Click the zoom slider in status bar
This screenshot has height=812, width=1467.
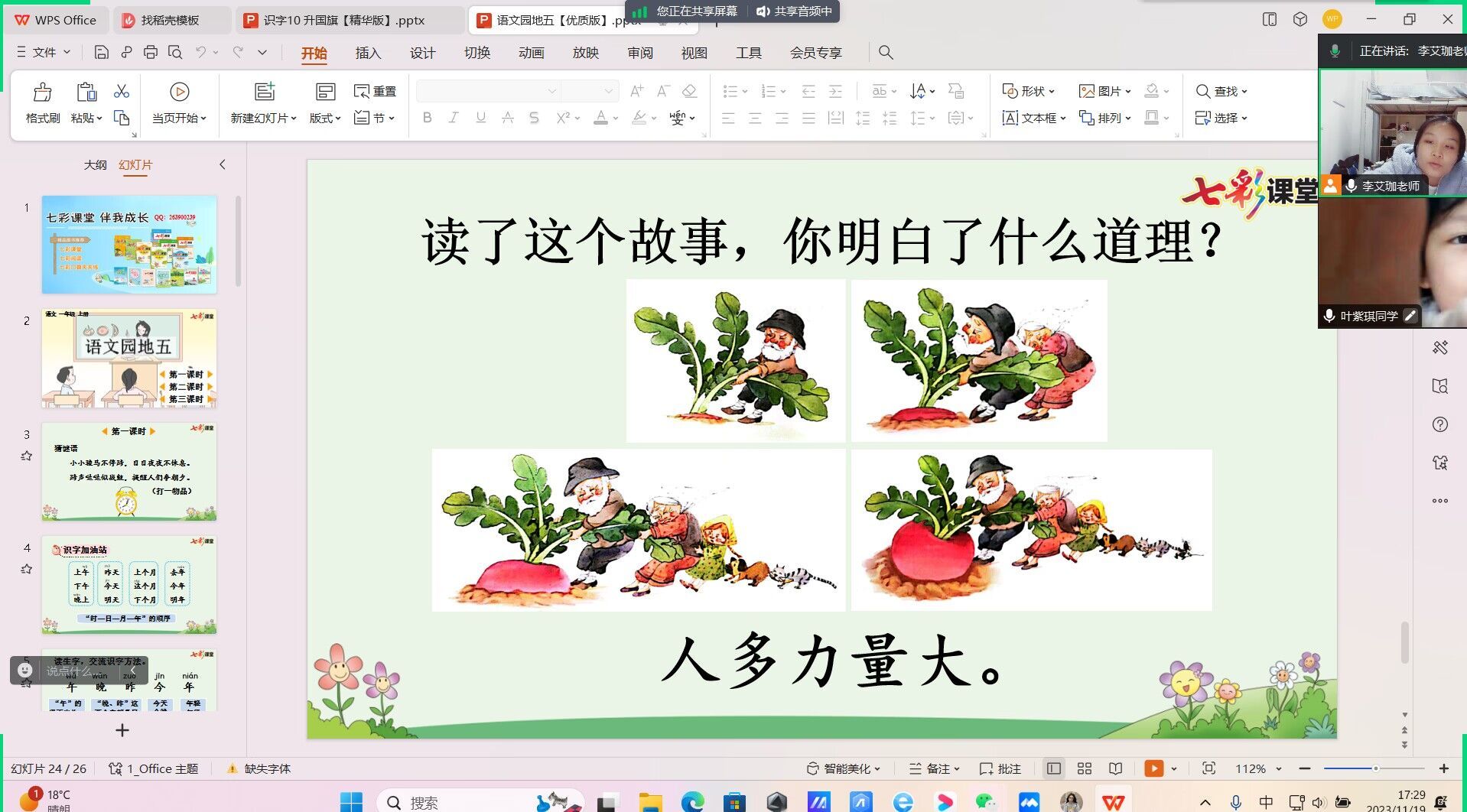coord(1374,768)
